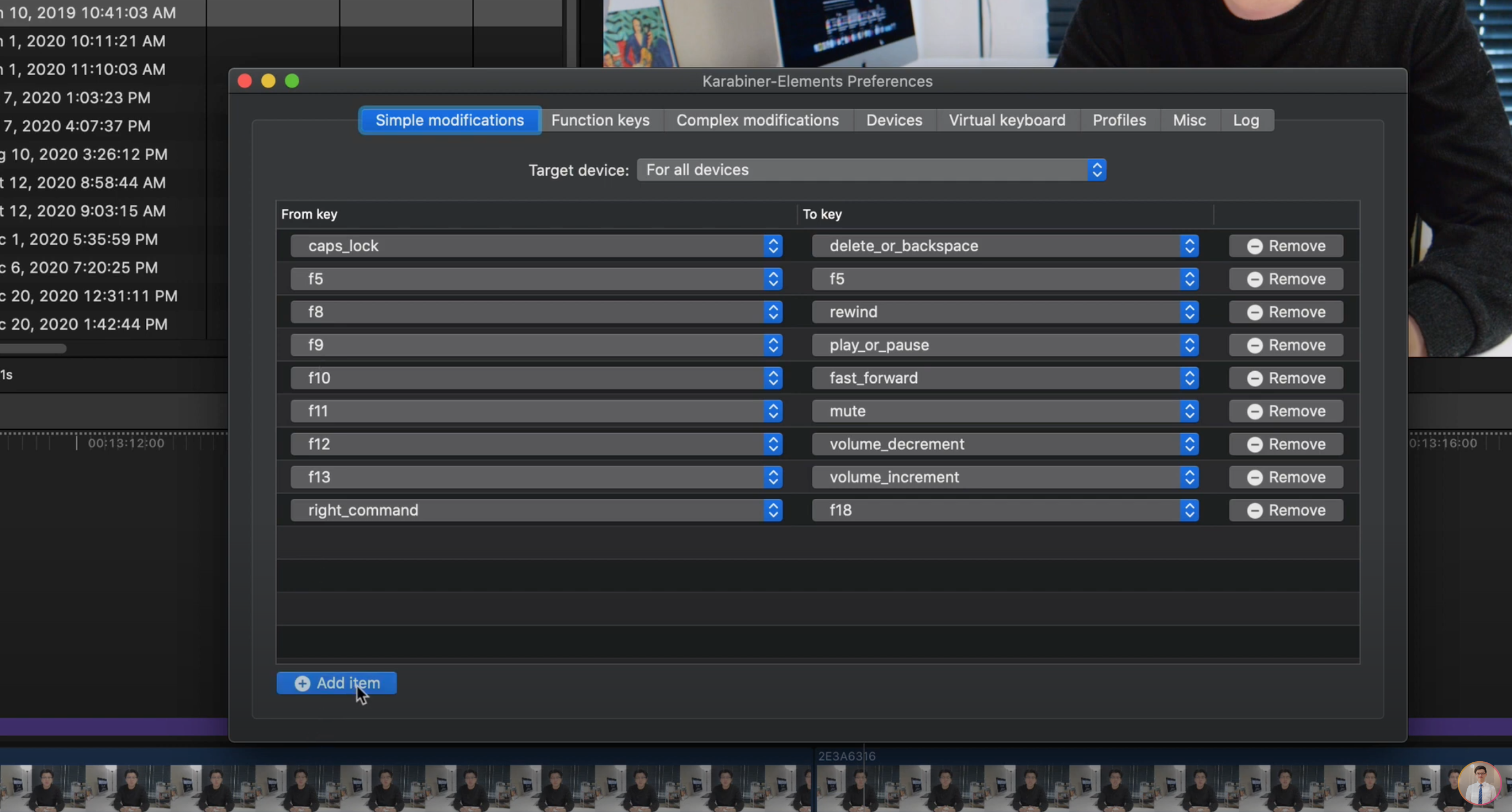Open the Target device dropdown
Image resolution: width=1512 pixels, height=812 pixels.
click(871, 170)
